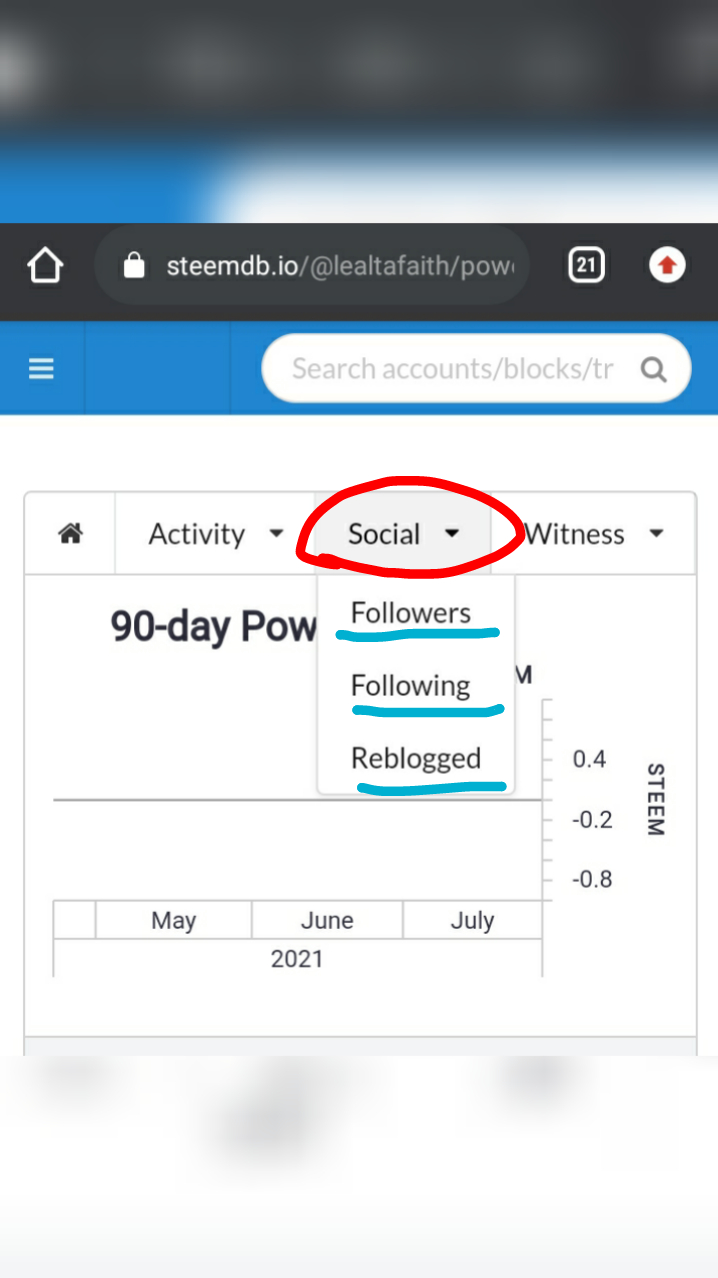Select Followers from the Social menu

(411, 613)
